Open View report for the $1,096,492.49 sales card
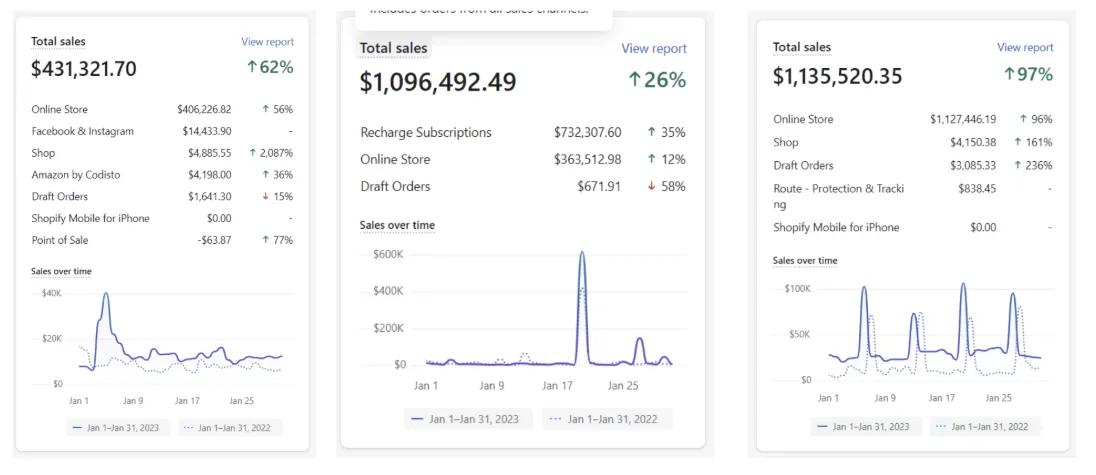The width and height of the screenshot is (1096, 475). pos(654,48)
